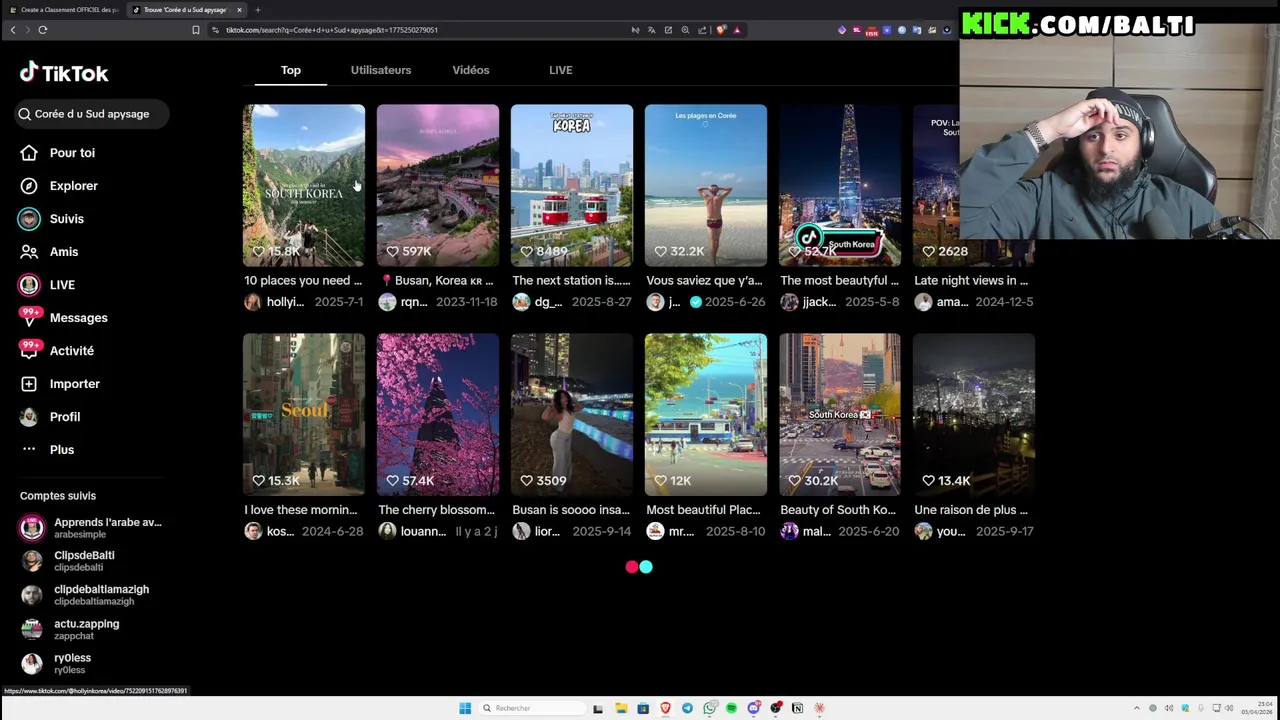
Task: Switch to the Vidéos tab
Action: click(x=471, y=70)
